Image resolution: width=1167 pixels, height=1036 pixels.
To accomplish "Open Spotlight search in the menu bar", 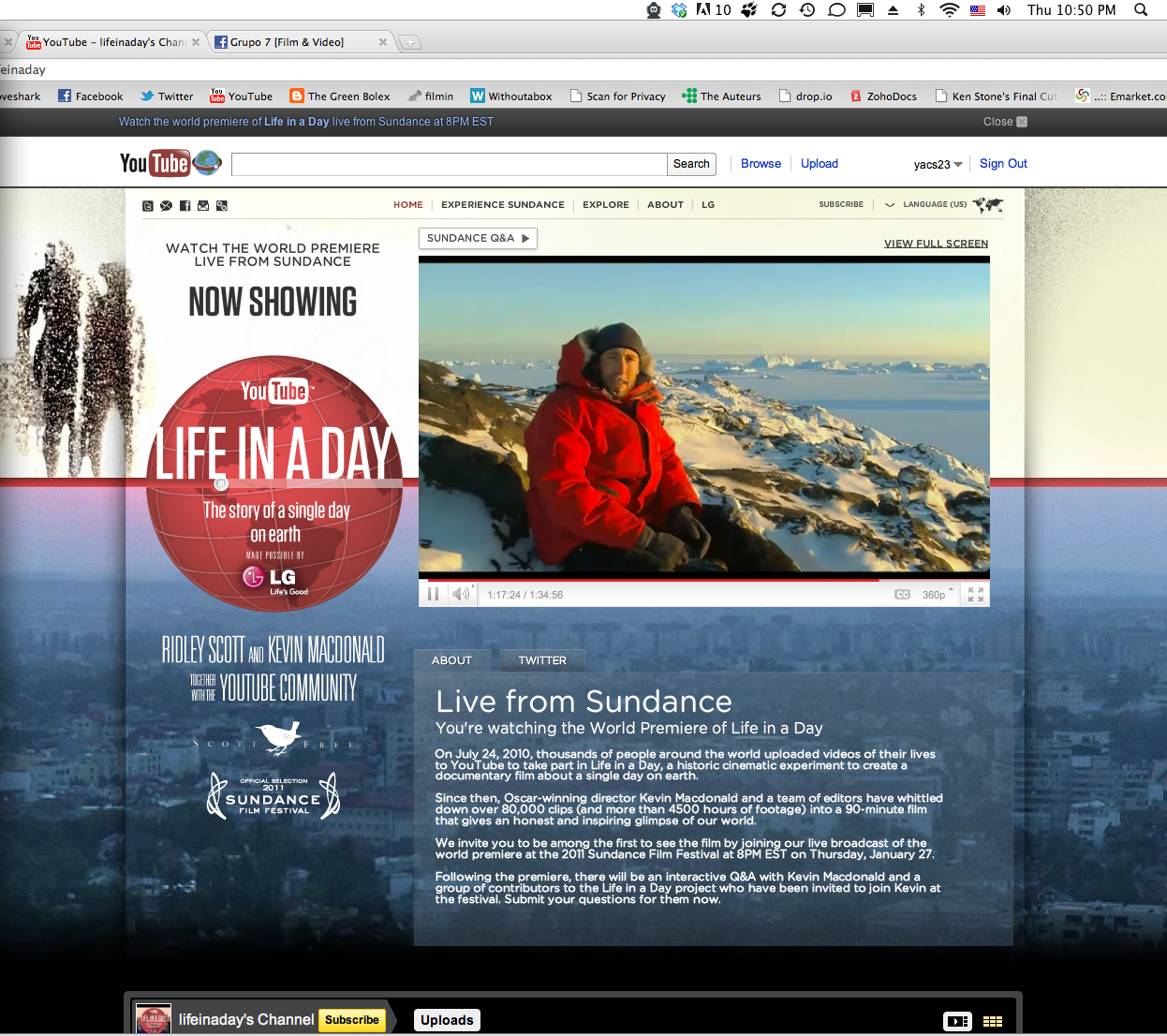I will (1141, 10).
